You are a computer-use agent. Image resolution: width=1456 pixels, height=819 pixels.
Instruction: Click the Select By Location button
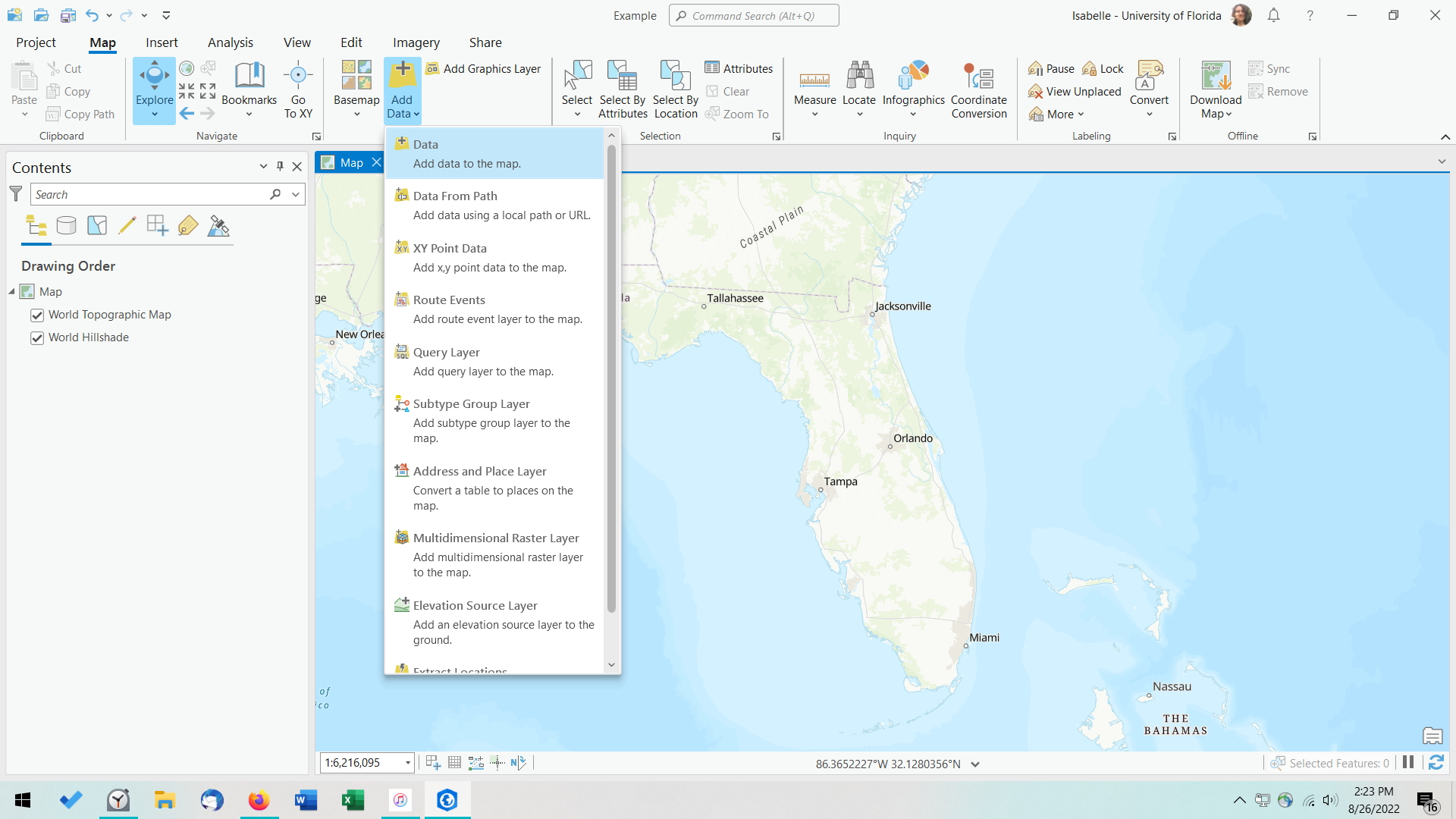[675, 89]
